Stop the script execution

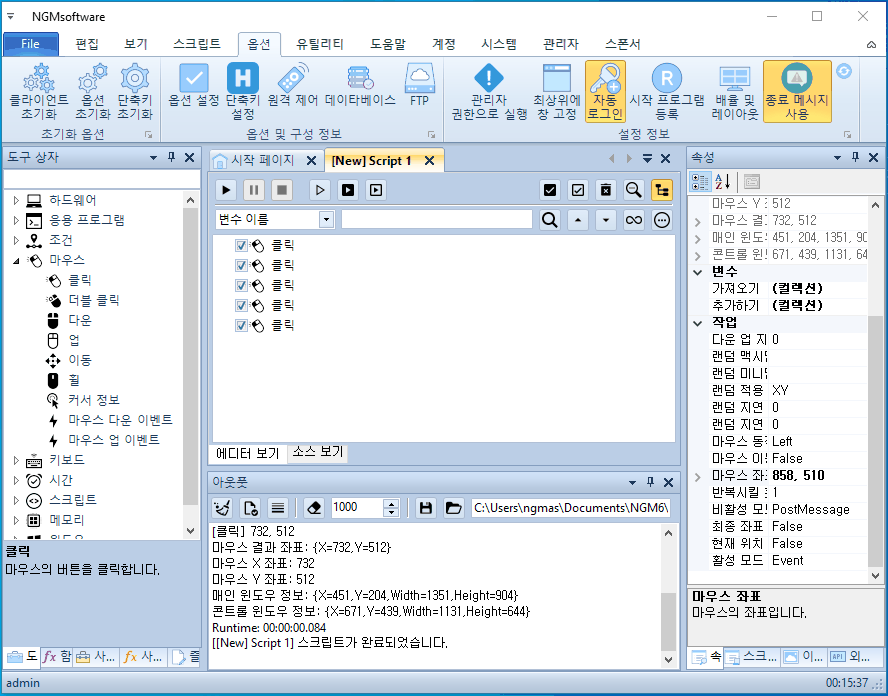click(x=281, y=190)
